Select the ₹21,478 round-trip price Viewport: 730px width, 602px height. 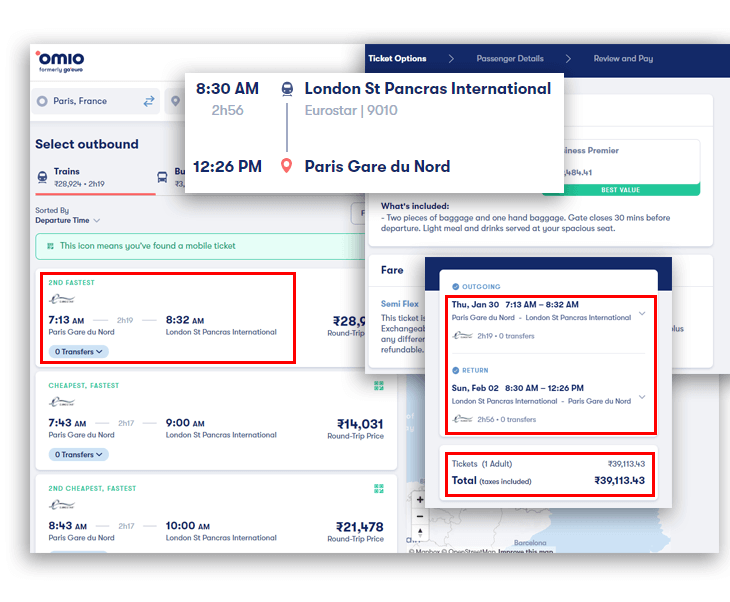pos(360,527)
